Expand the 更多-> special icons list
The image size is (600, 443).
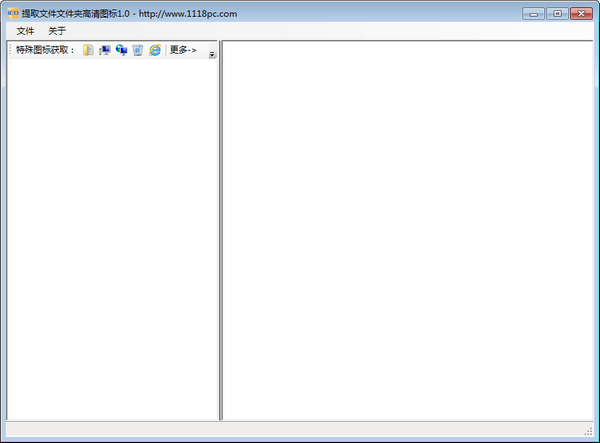(x=183, y=50)
